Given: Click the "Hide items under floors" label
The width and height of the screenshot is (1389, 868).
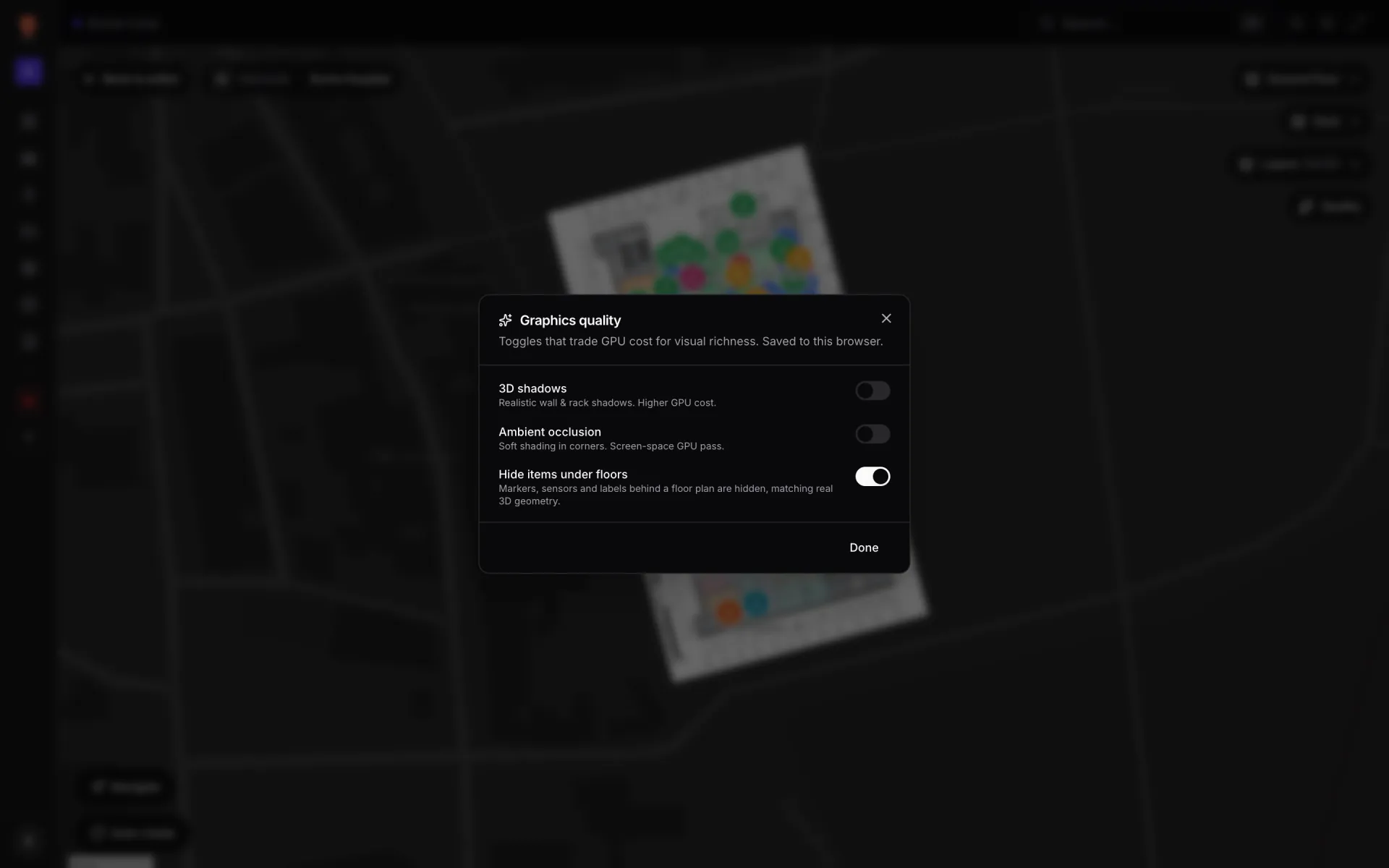Looking at the screenshot, I should [x=563, y=475].
